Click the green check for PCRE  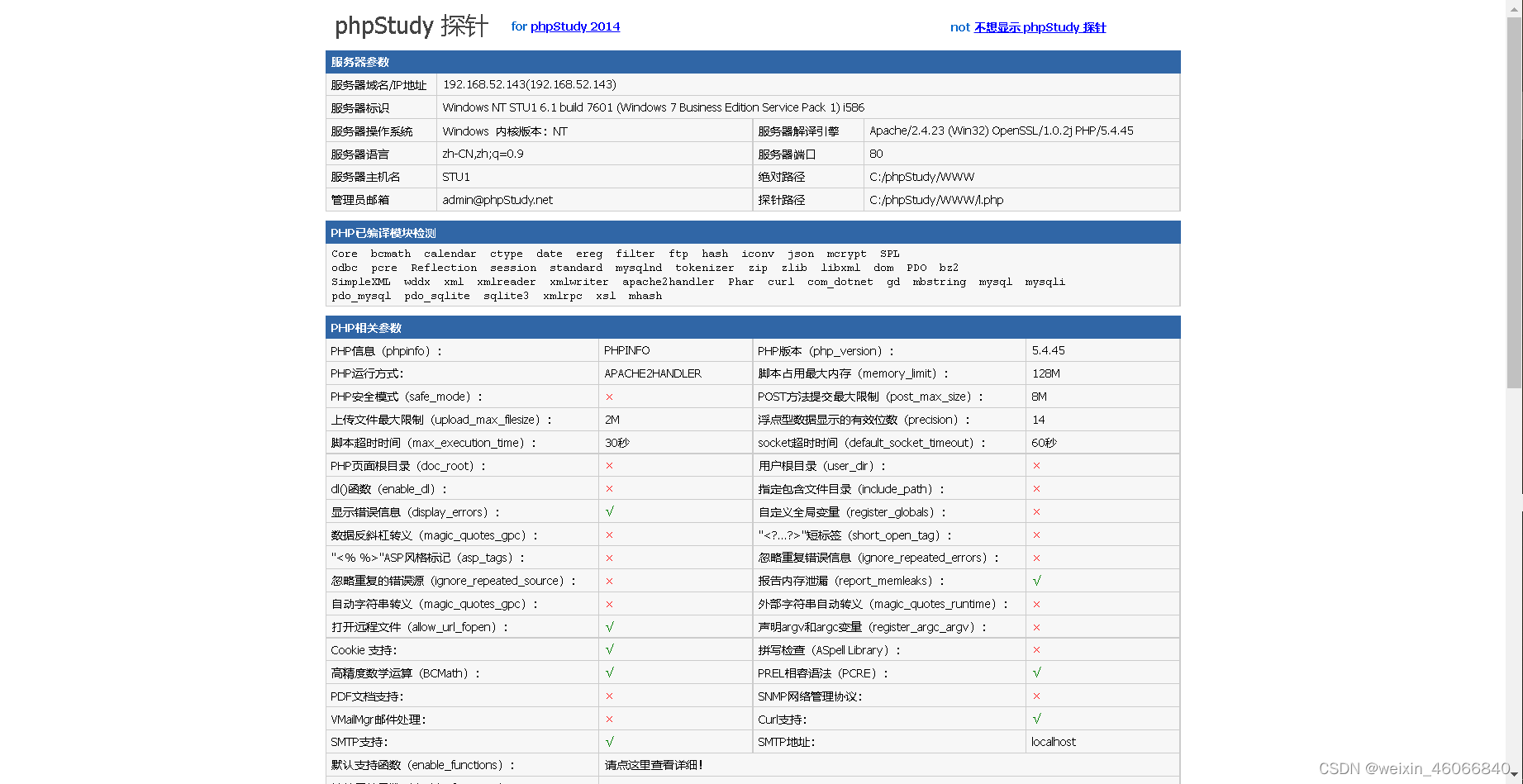pos(1037,673)
